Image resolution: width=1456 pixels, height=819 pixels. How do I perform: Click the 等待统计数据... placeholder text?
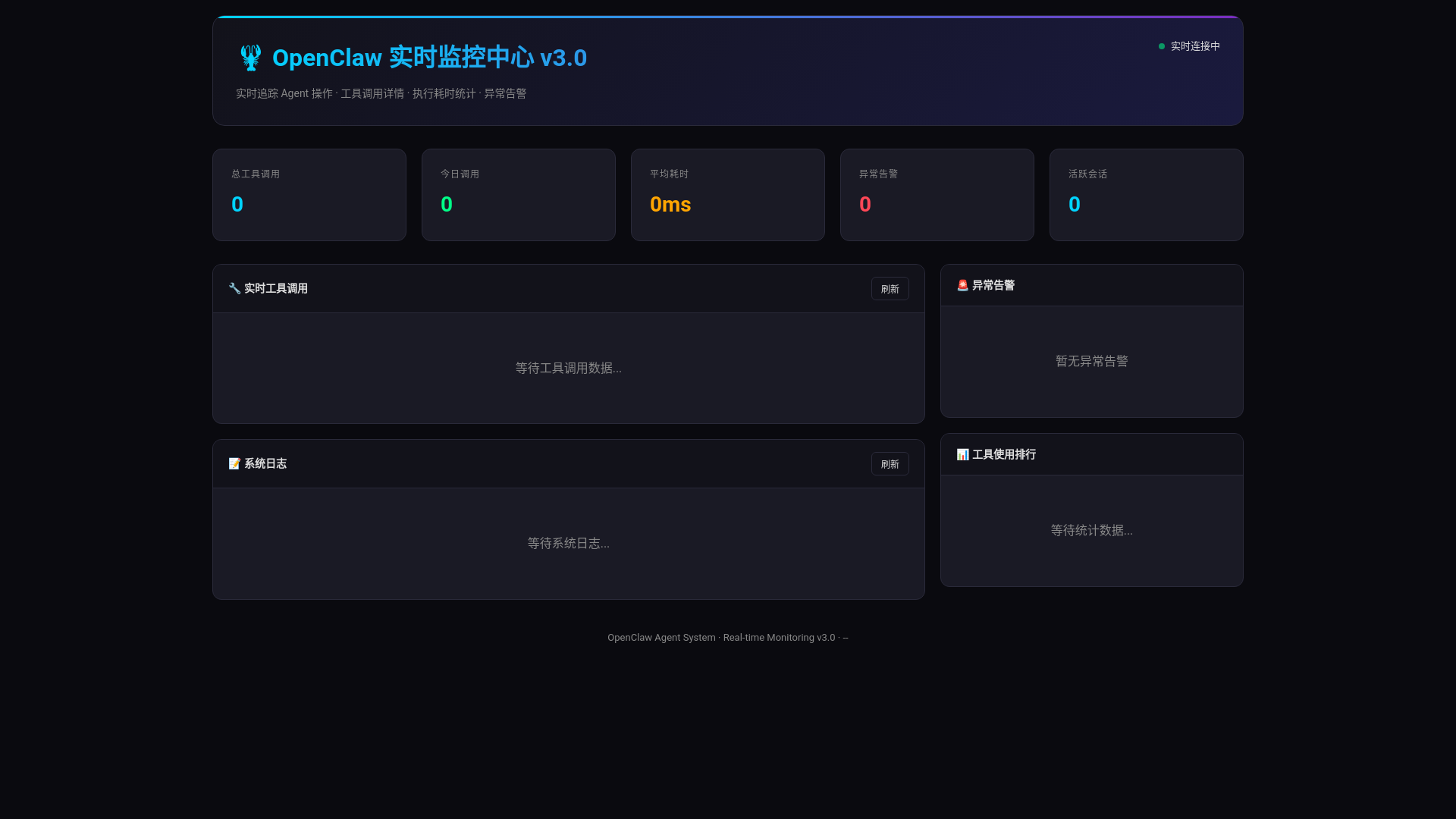pyautogui.click(x=1092, y=530)
